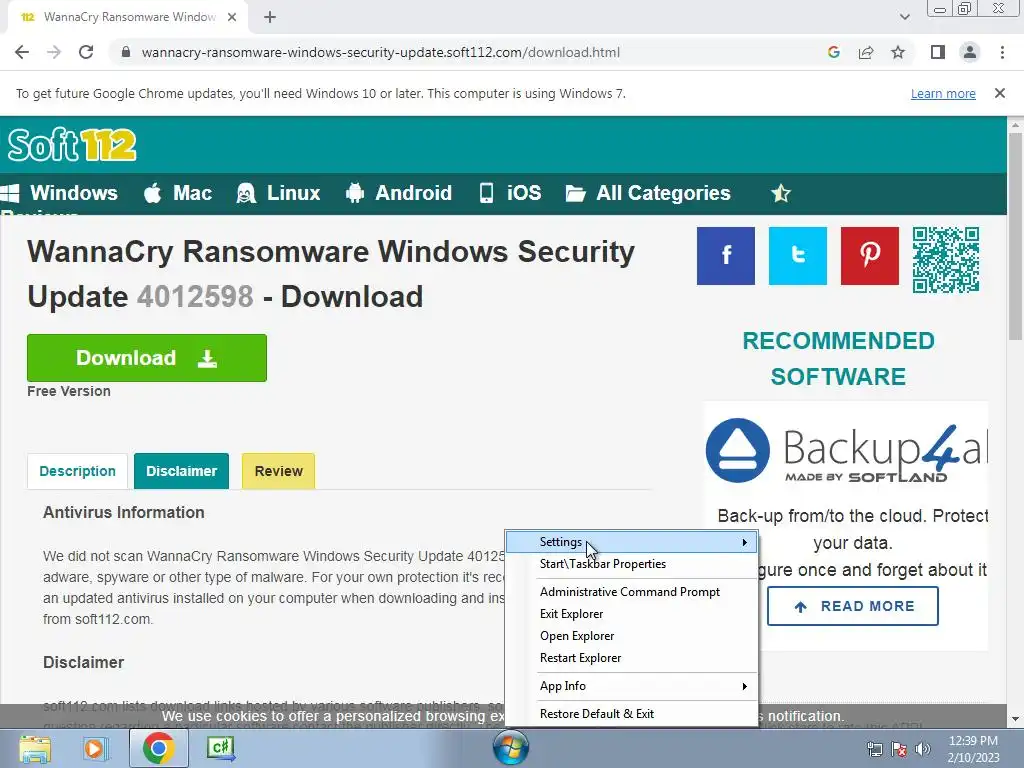Click the star icon in navigation bar
Image resolution: width=1024 pixels, height=768 pixels.
780,193
